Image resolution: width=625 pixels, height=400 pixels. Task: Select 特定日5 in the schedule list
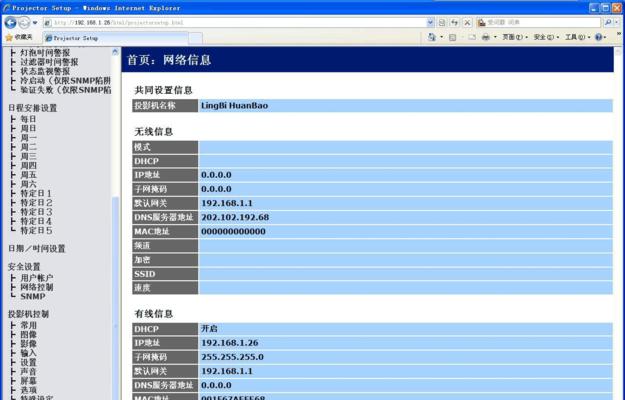click(x=36, y=230)
